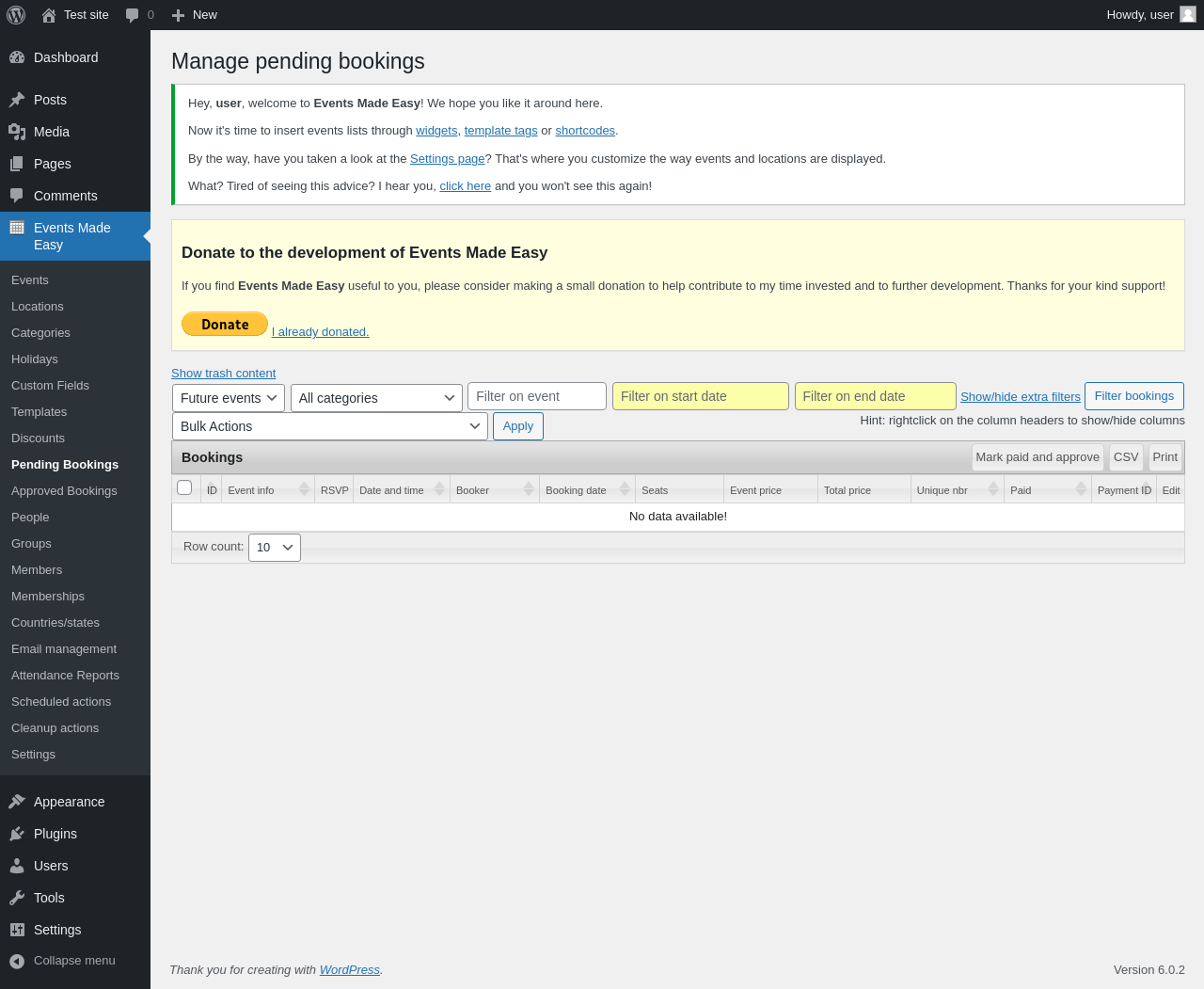
Task: Click the Apply bulk action button
Action: (x=518, y=426)
